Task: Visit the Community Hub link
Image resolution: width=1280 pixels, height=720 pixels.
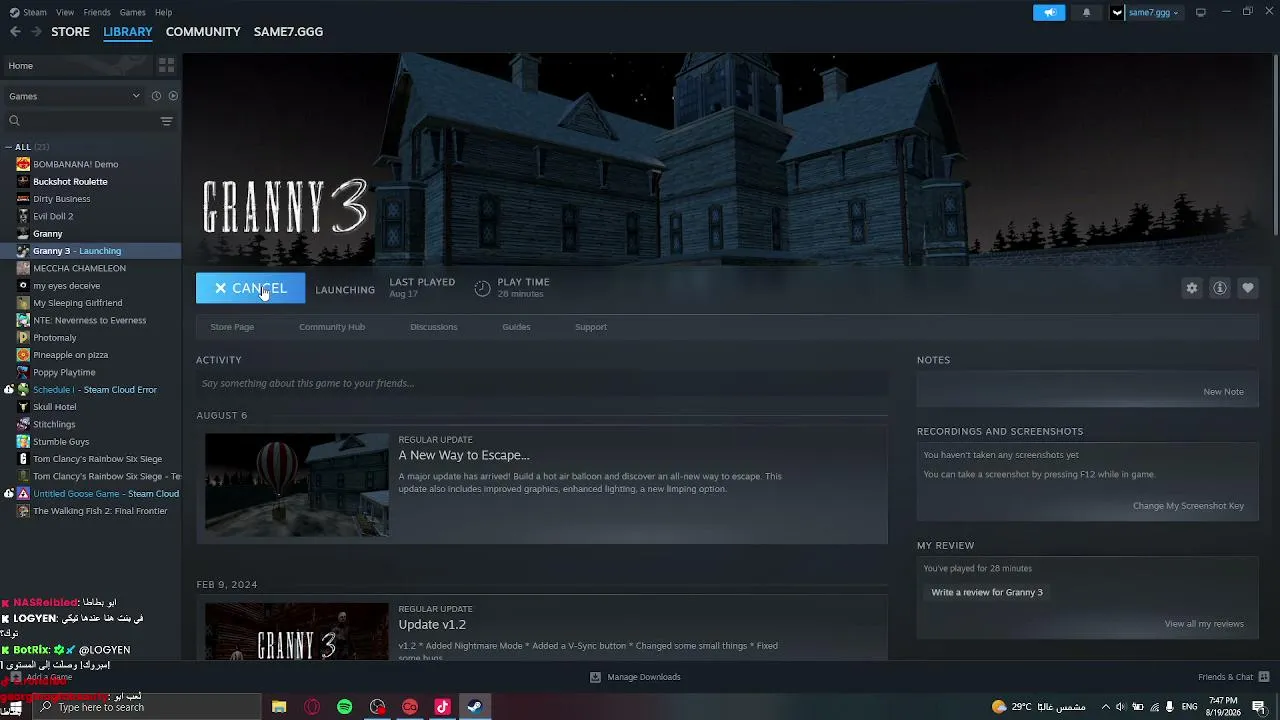Action: [332, 327]
